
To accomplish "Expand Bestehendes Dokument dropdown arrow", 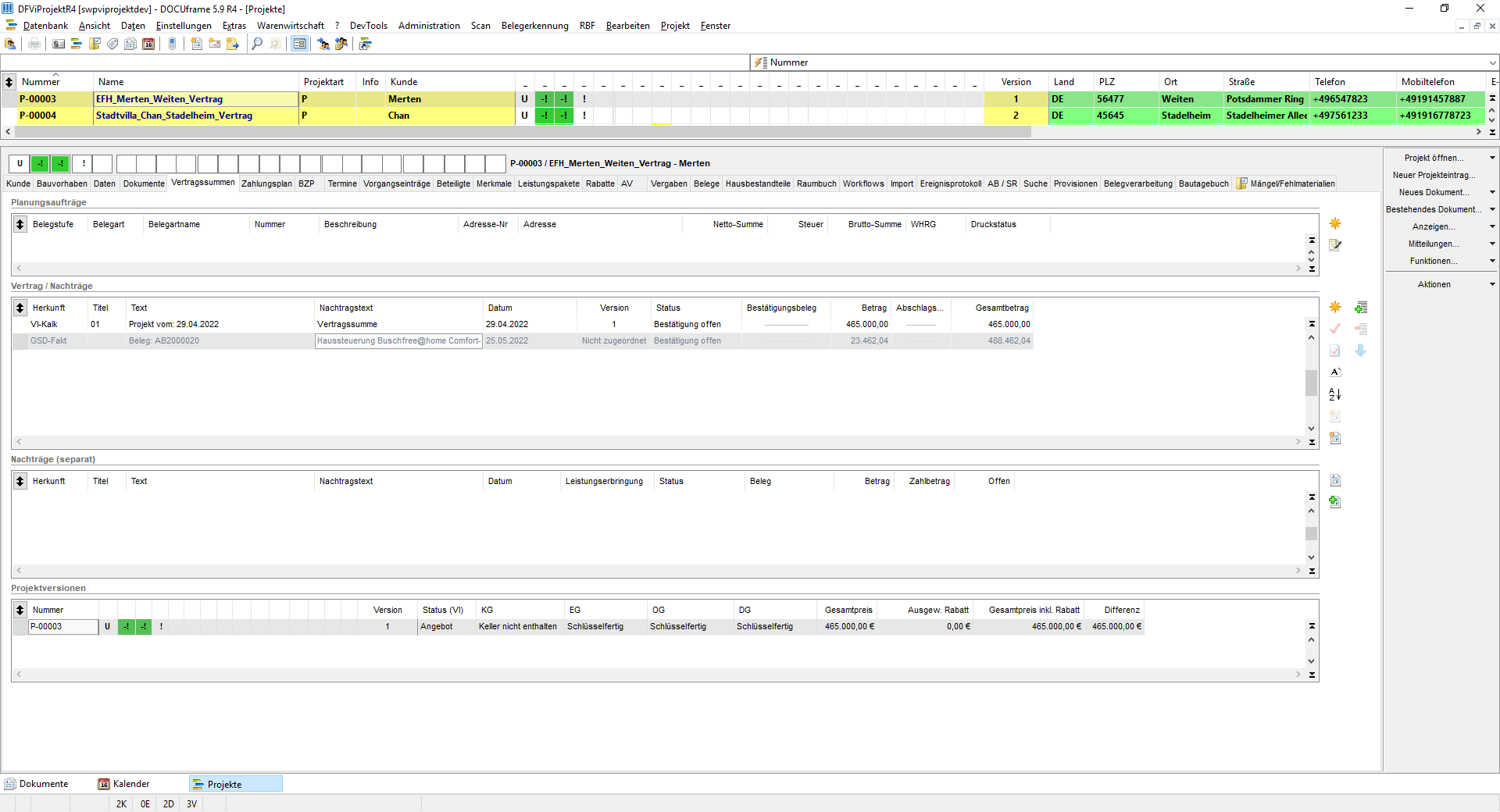I will (x=1492, y=210).
